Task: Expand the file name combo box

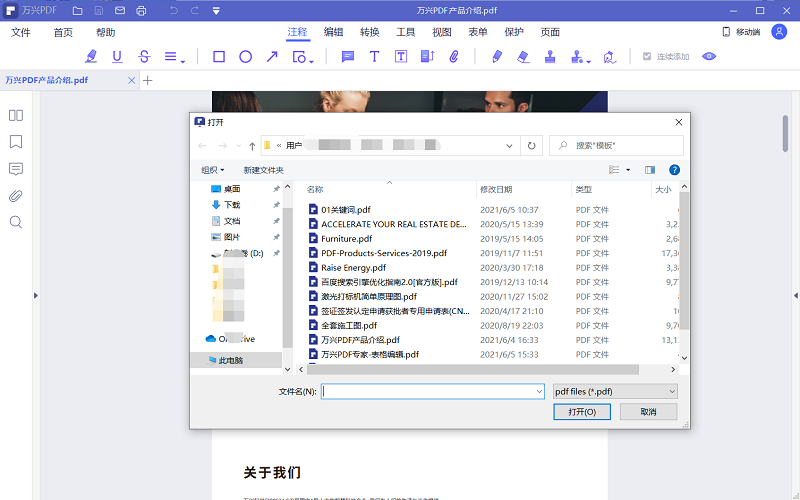Action: coord(539,392)
